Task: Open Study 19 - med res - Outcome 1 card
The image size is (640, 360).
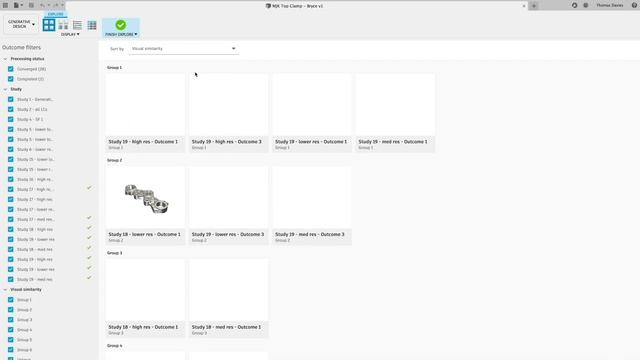Action: (395, 113)
